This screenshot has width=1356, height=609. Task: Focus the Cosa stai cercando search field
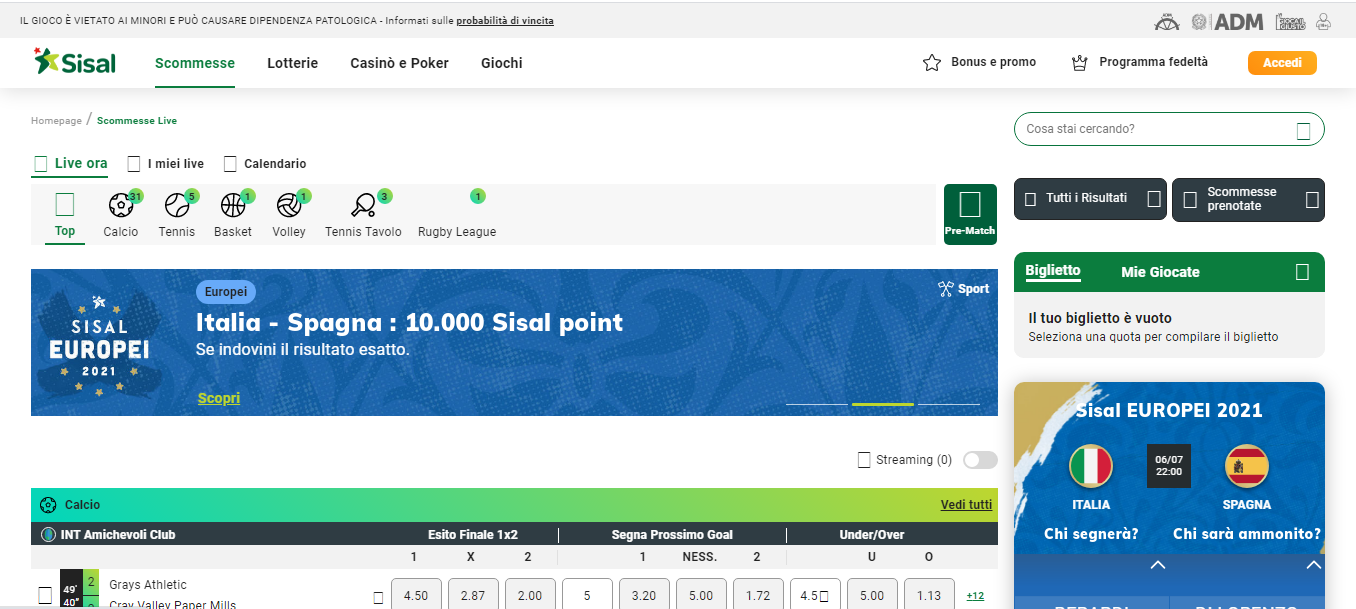pyautogui.click(x=1169, y=129)
